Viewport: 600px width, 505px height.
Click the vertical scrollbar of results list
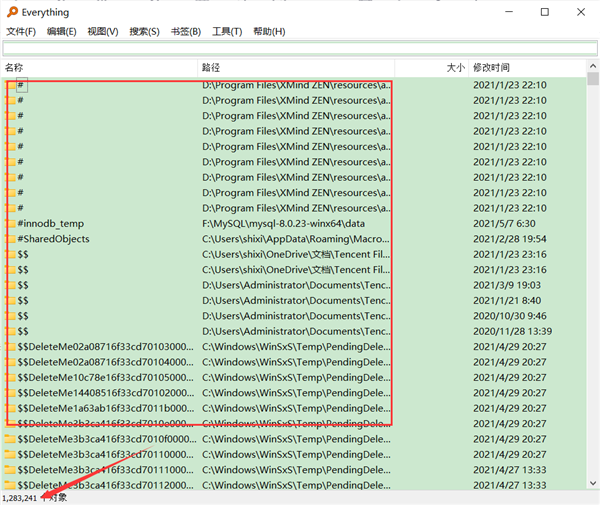593,300
